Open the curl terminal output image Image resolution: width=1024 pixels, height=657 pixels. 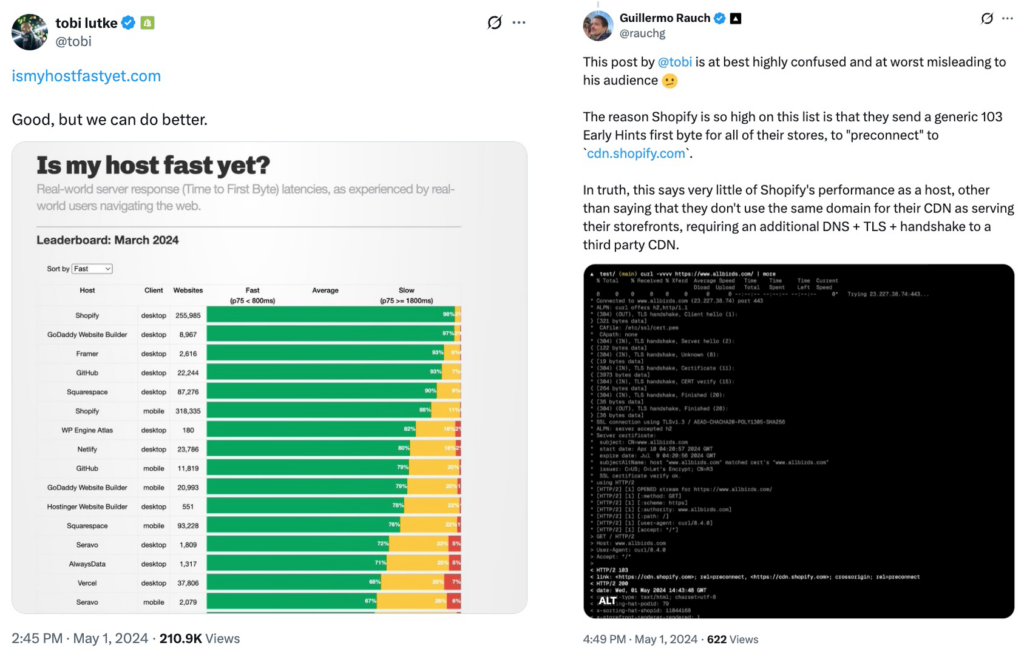(x=798, y=440)
